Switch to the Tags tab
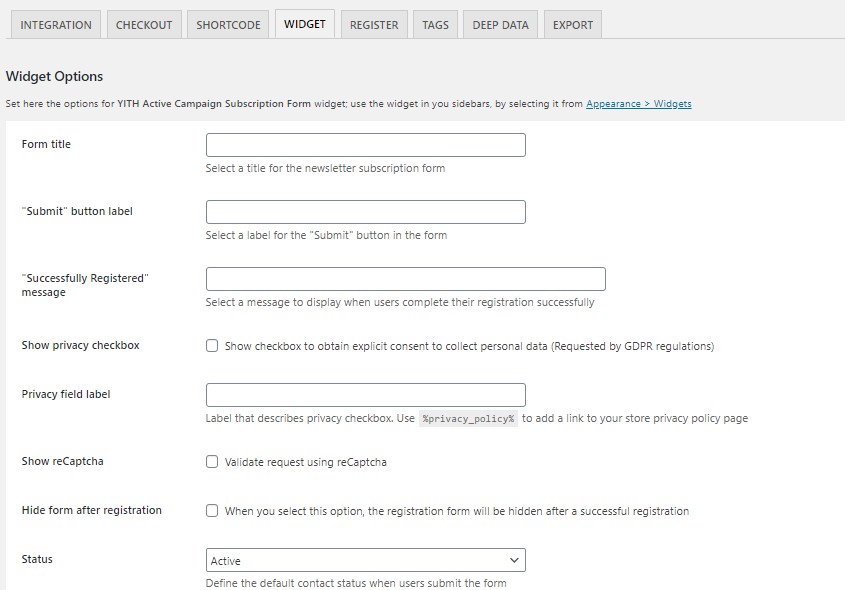The height and width of the screenshot is (590, 845). click(x=435, y=25)
